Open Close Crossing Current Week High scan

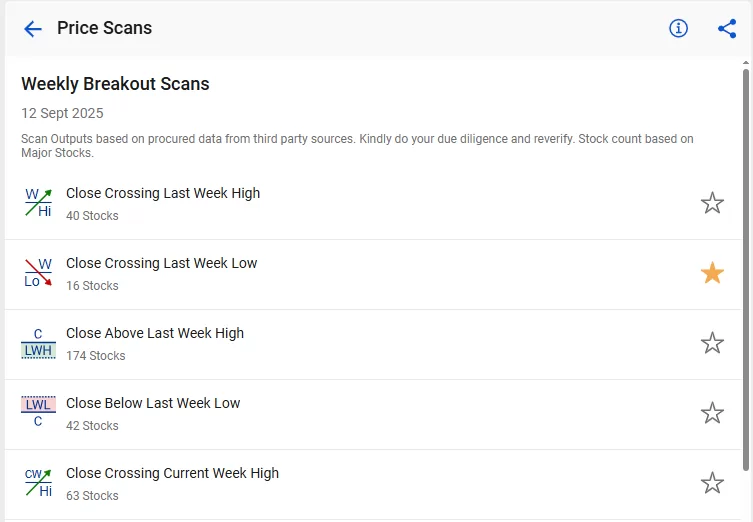click(373, 485)
